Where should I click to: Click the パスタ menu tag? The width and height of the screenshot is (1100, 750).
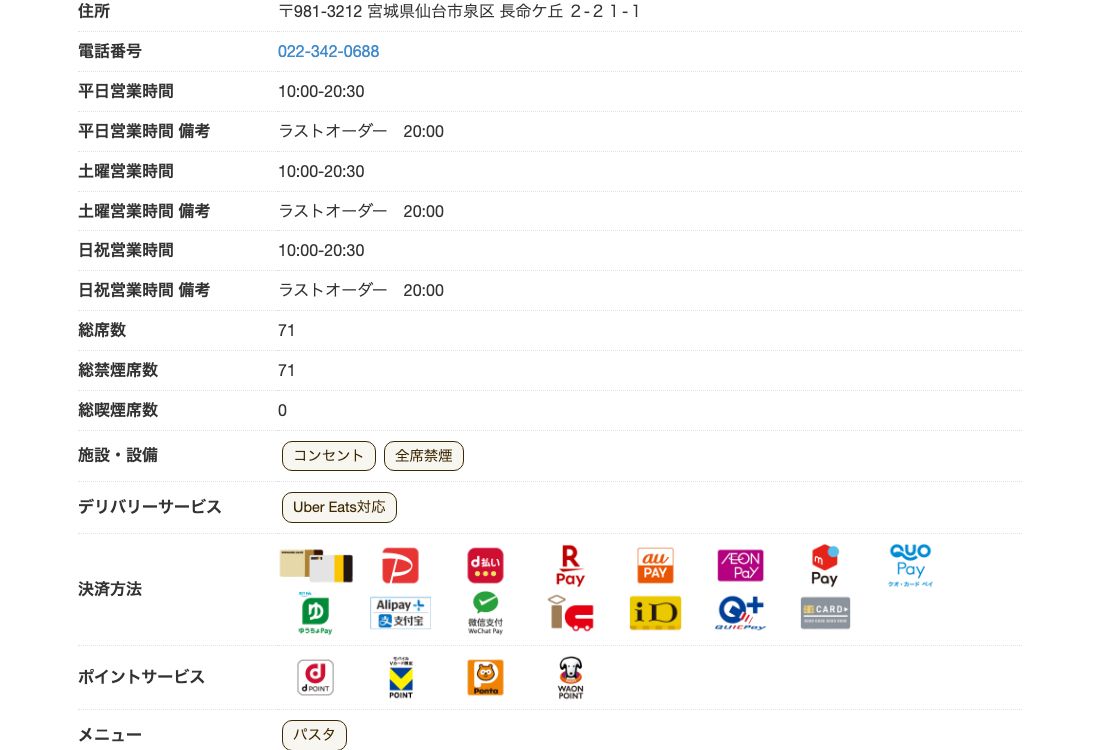click(314, 735)
